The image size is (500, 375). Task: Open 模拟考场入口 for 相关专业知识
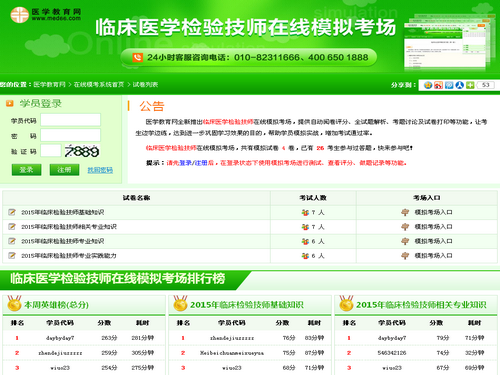(433, 227)
